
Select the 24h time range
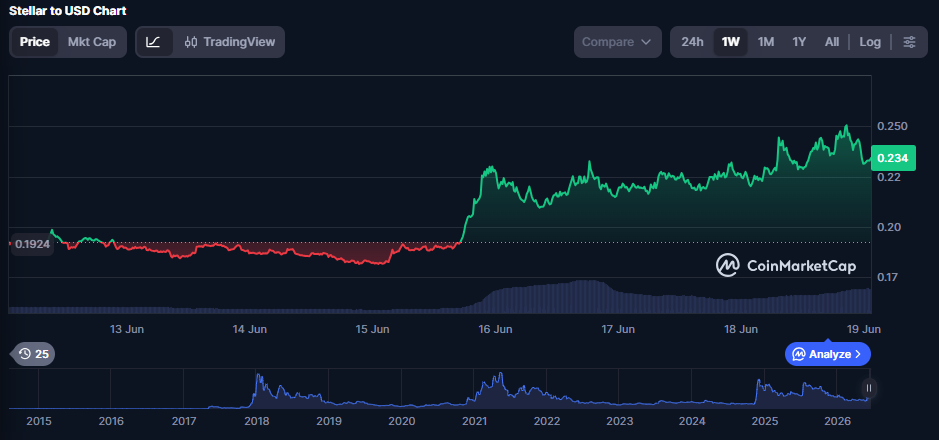[x=692, y=42]
